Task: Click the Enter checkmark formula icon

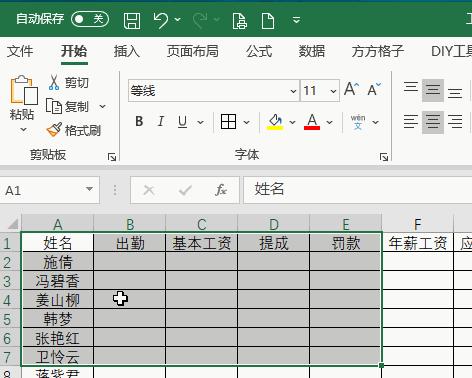Action: pyautogui.click(x=185, y=190)
